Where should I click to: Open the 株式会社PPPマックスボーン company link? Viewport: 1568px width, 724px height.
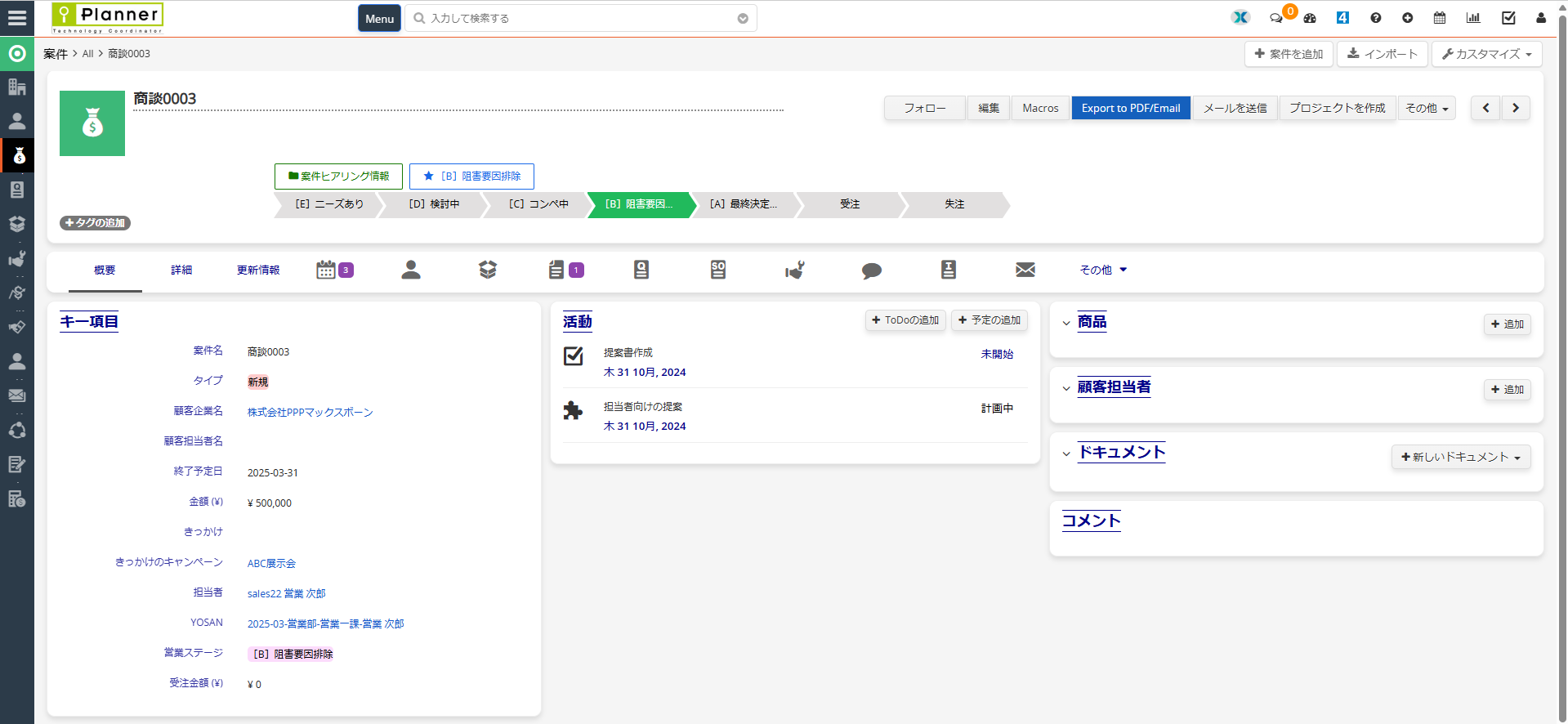(x=310, y=413)
